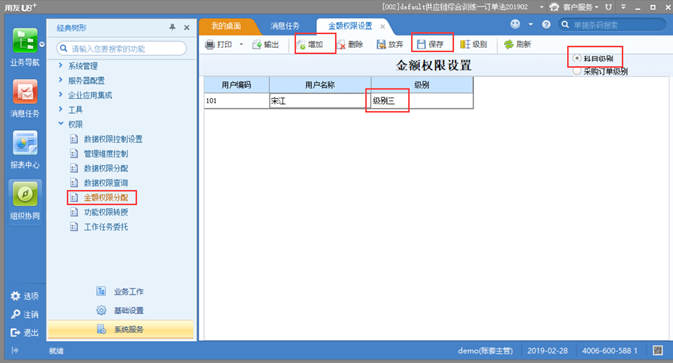Collapse the sidebar with bottom-left arrow icon
This screenshot has height=363, width=673.
[15, 351]
